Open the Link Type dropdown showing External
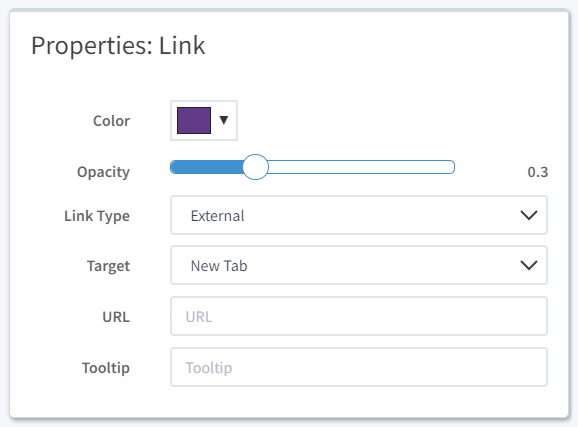Screen dimensions: 578x427 359,215
